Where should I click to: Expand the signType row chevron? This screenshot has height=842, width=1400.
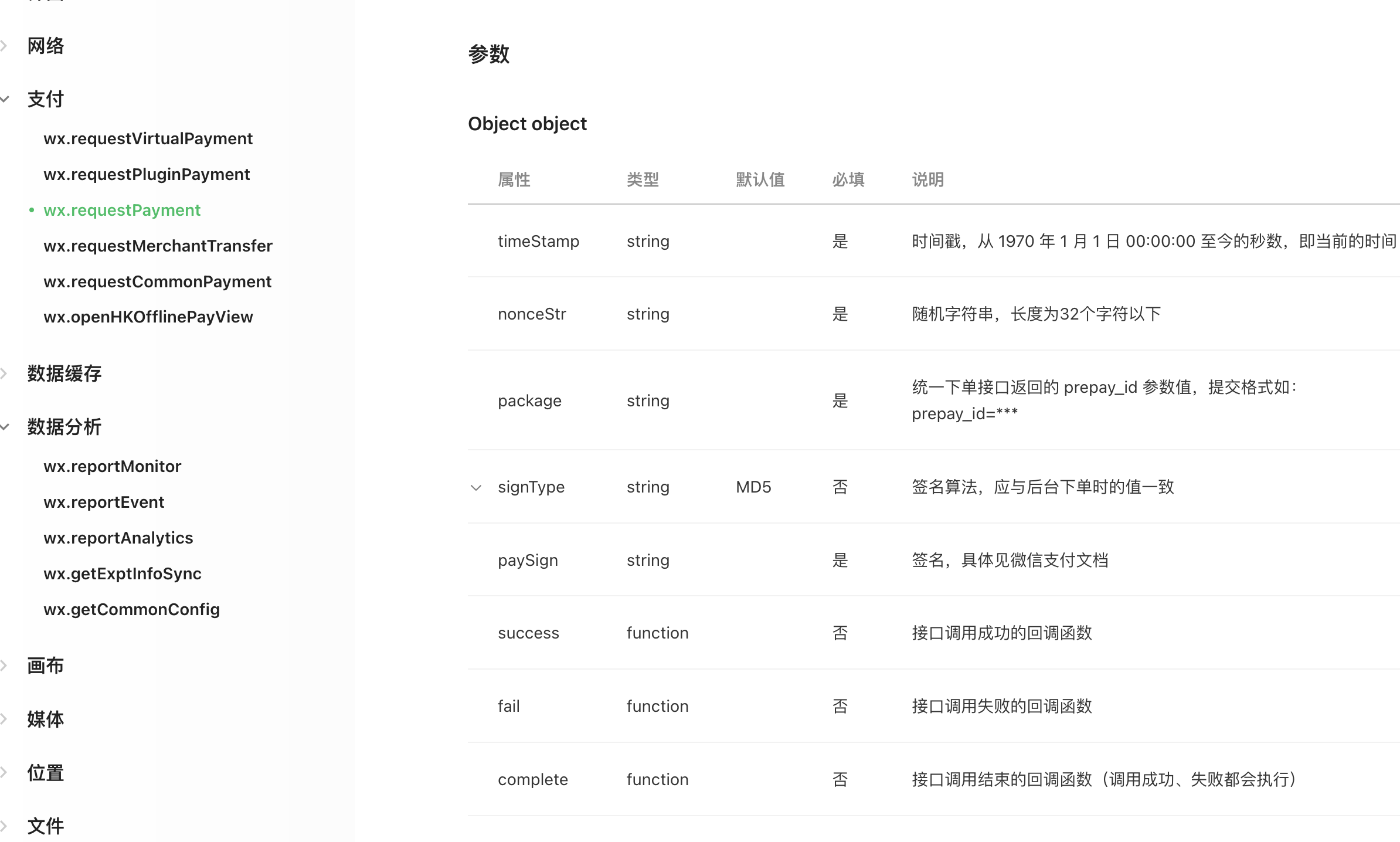(476, 487)
